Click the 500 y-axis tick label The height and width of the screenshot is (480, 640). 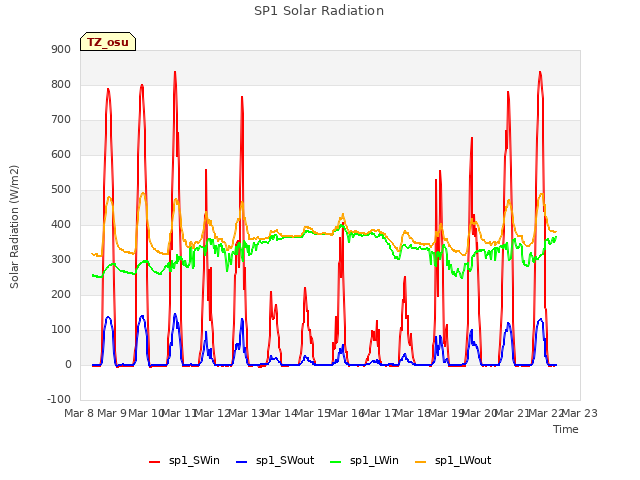click(x=61, y=190)
